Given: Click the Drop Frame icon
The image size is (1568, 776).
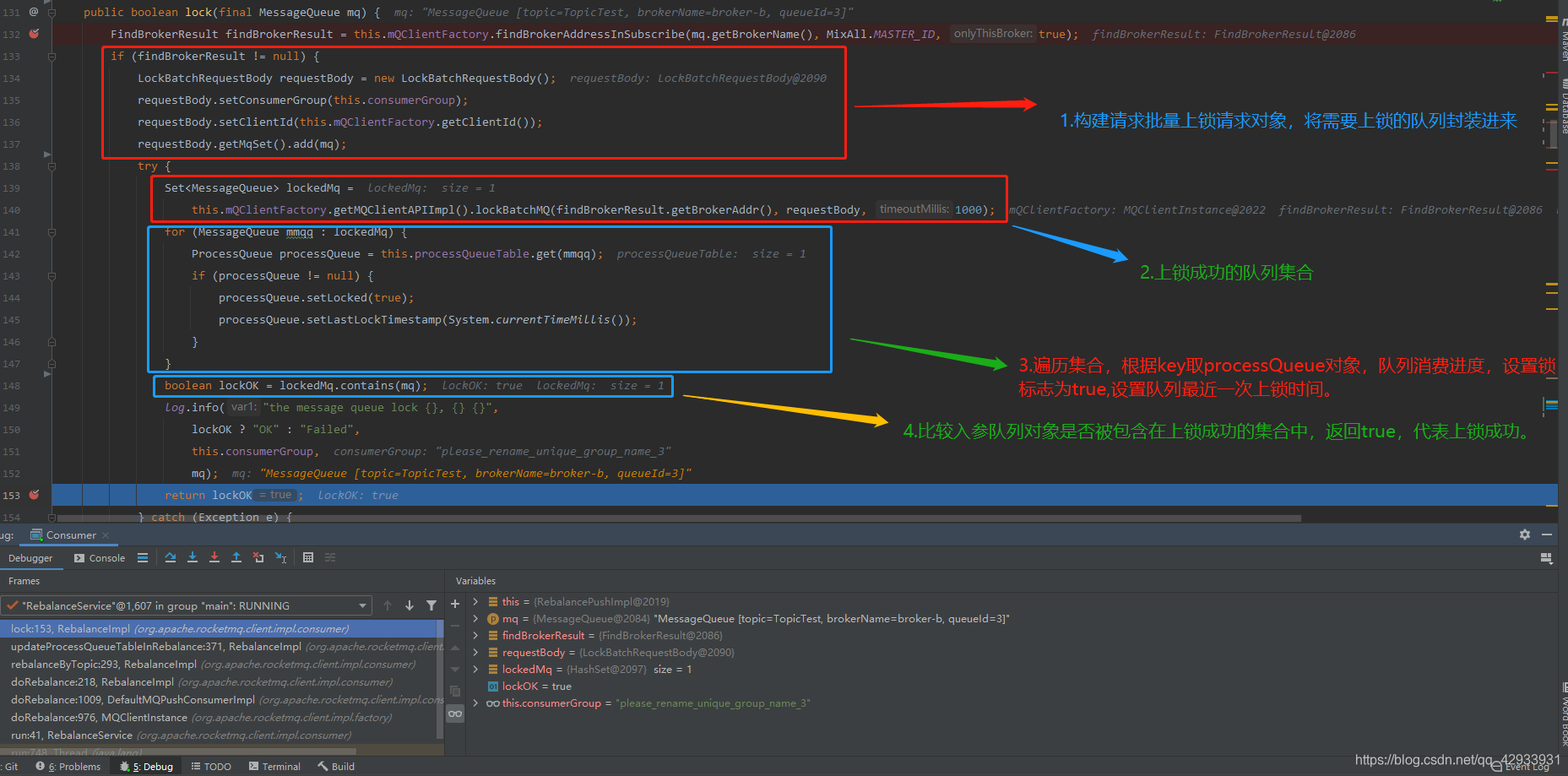Looking at the screenshot, I should [258, 557].
